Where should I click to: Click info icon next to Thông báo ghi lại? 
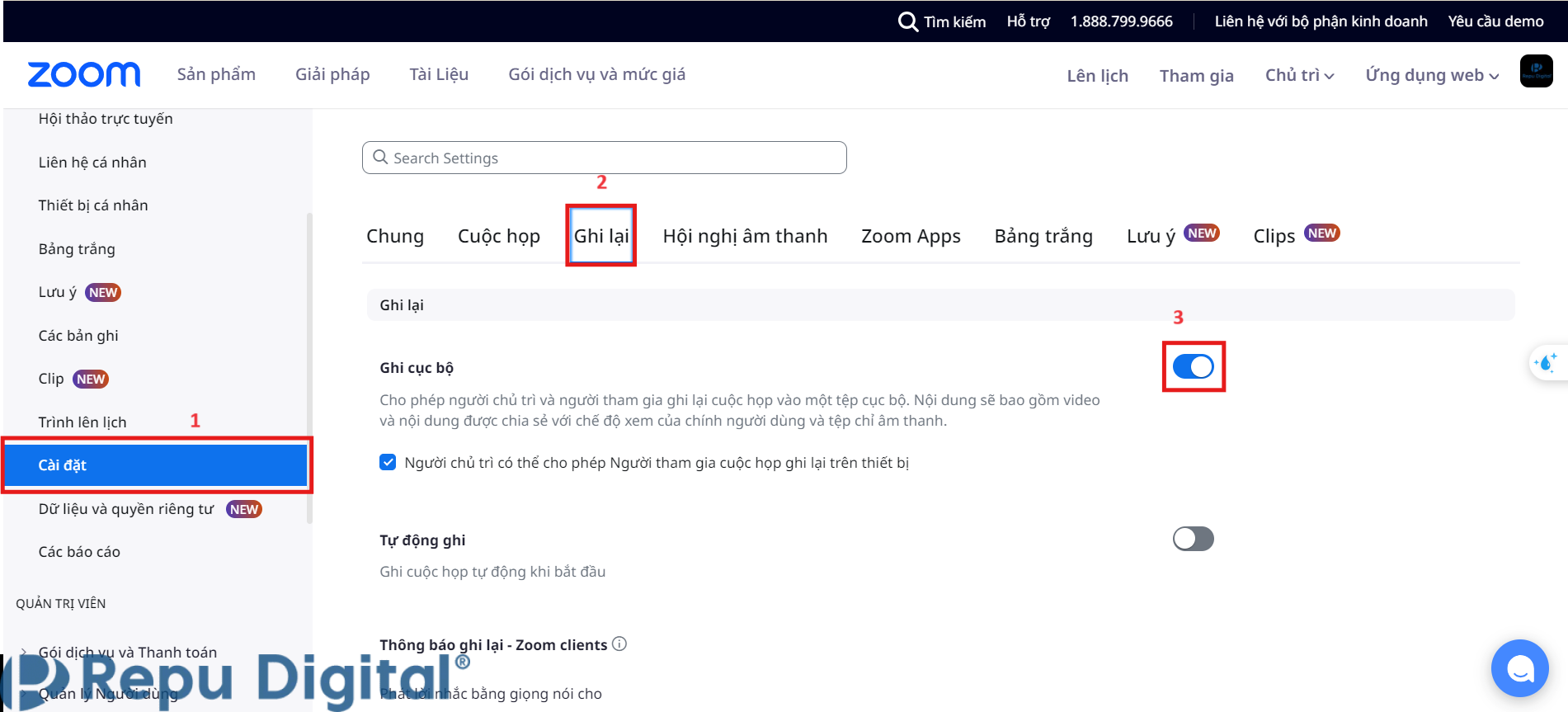tap(619, 644)
